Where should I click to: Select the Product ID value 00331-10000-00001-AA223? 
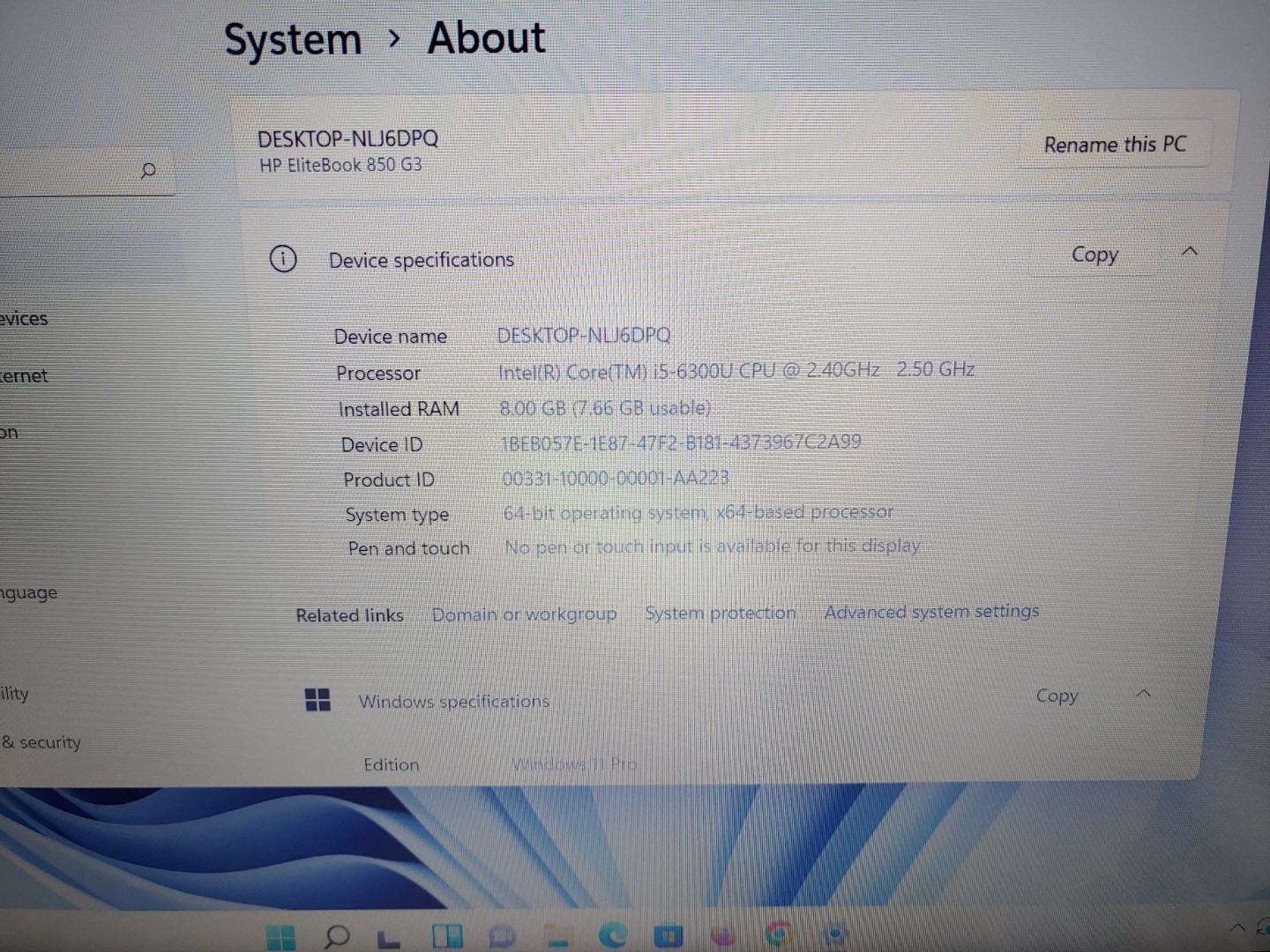point(616,479)
